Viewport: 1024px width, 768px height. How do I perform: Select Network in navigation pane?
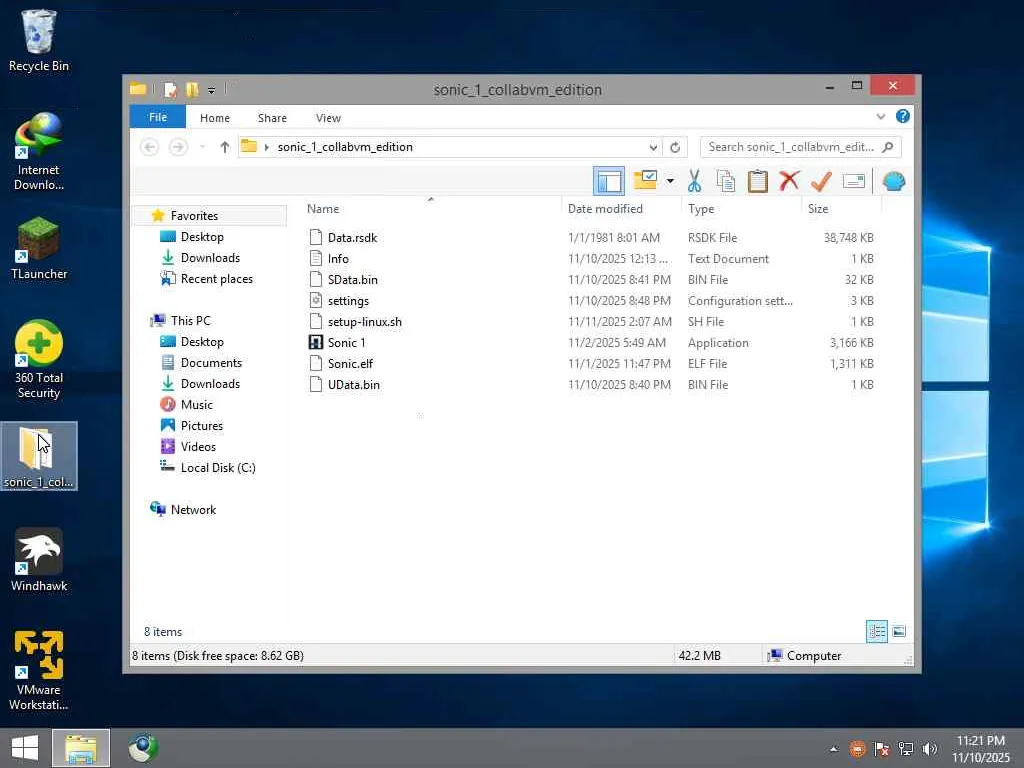[x=193, y=509]
